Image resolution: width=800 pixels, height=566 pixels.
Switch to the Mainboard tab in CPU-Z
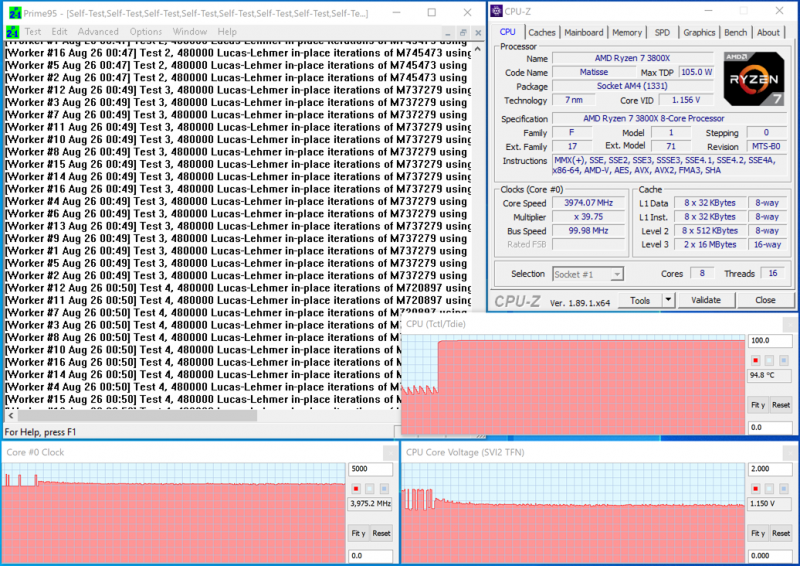(584, 32)
